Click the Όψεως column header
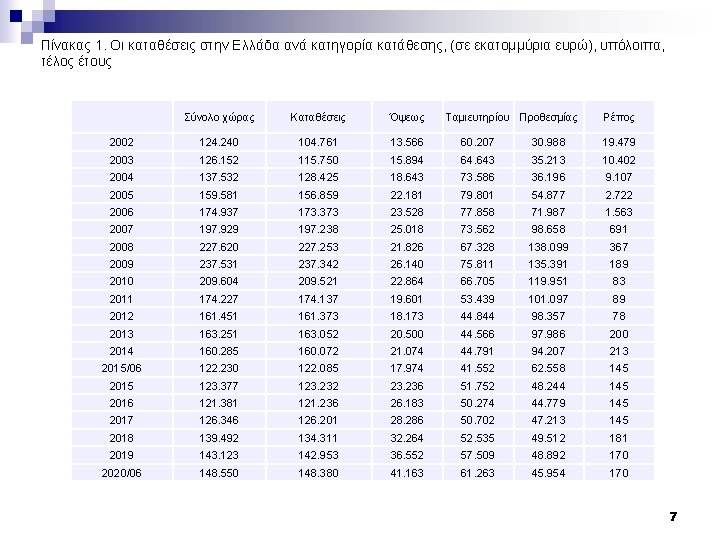The image size is (720, 540). [x=406, y=118]
